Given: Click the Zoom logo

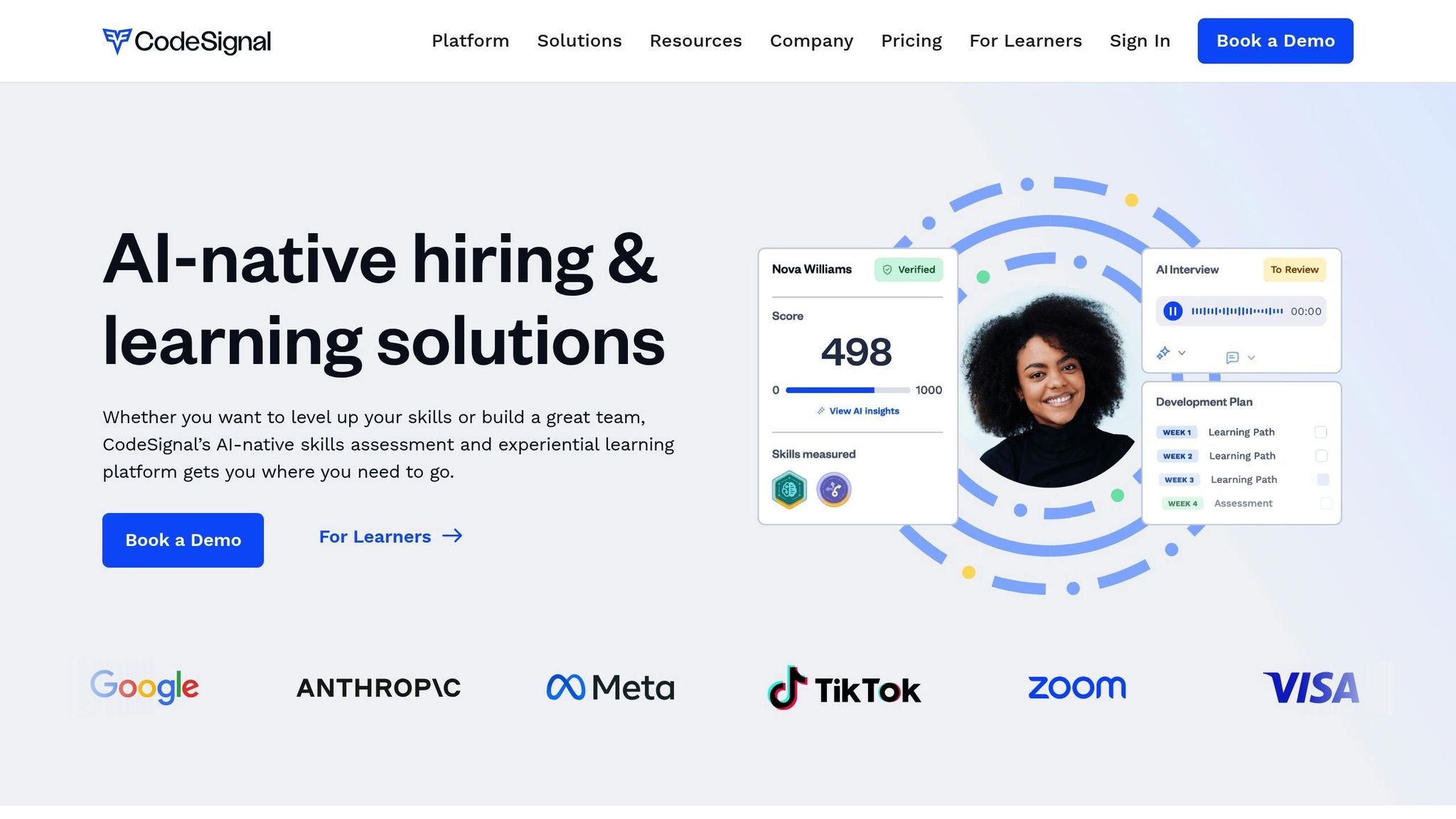Looking at the screenshot, I should [x=1077, y=687].
